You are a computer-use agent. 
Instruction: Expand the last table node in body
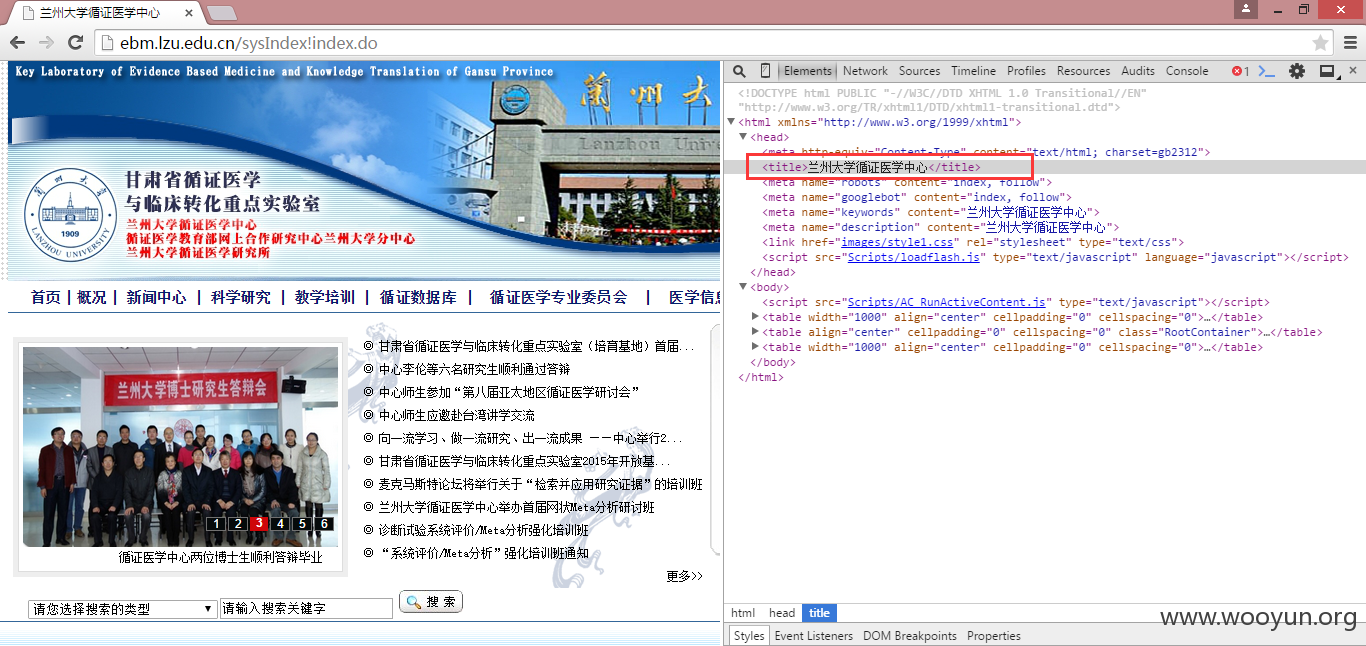tap(756, 347)
